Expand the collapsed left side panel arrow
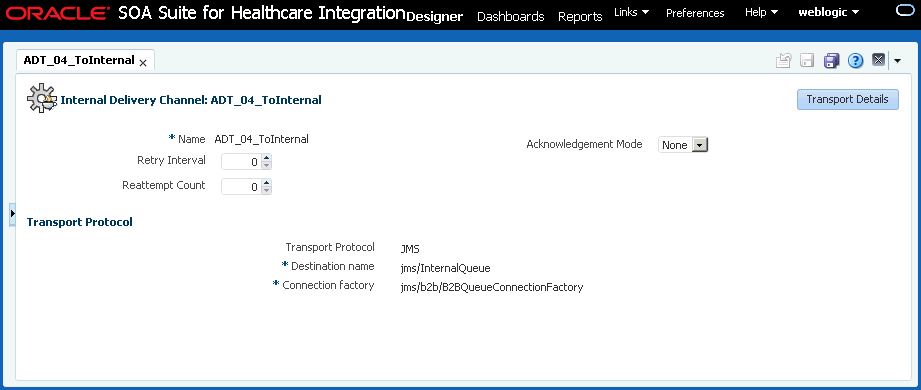The height and width of the screenshot is (390, 921). pyautogui.click(x=12, y=214)
